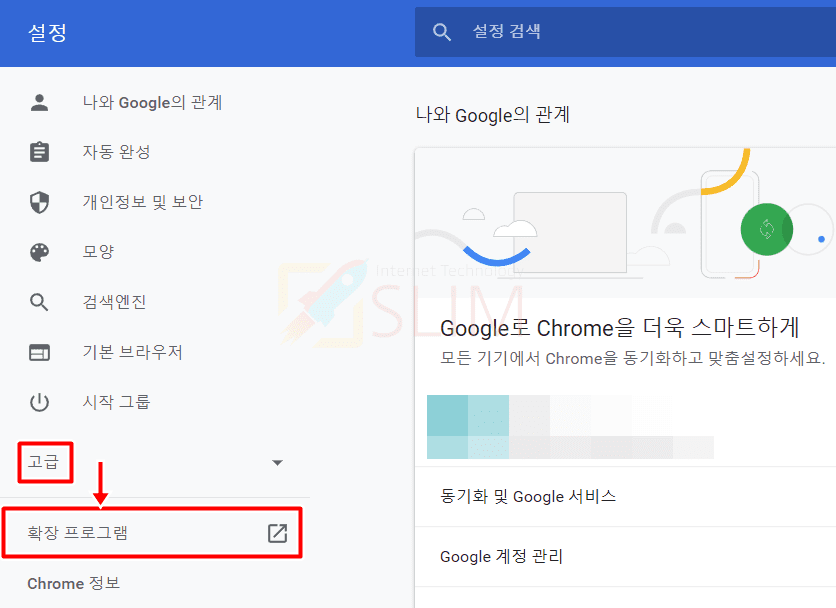Screen dimensions: 836x608
Task: Click the person icon beside 나와 Google의 관계
Action: point(39,102)
